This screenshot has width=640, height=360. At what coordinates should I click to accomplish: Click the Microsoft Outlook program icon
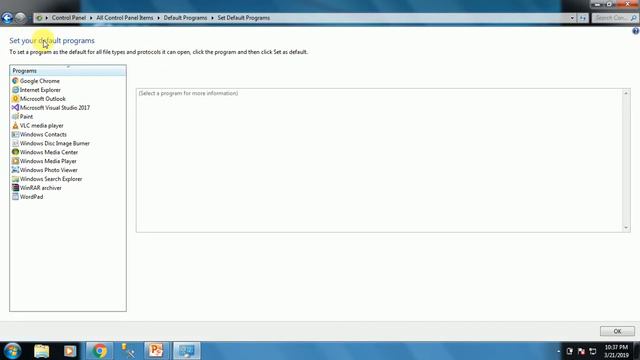click(15, 99)
